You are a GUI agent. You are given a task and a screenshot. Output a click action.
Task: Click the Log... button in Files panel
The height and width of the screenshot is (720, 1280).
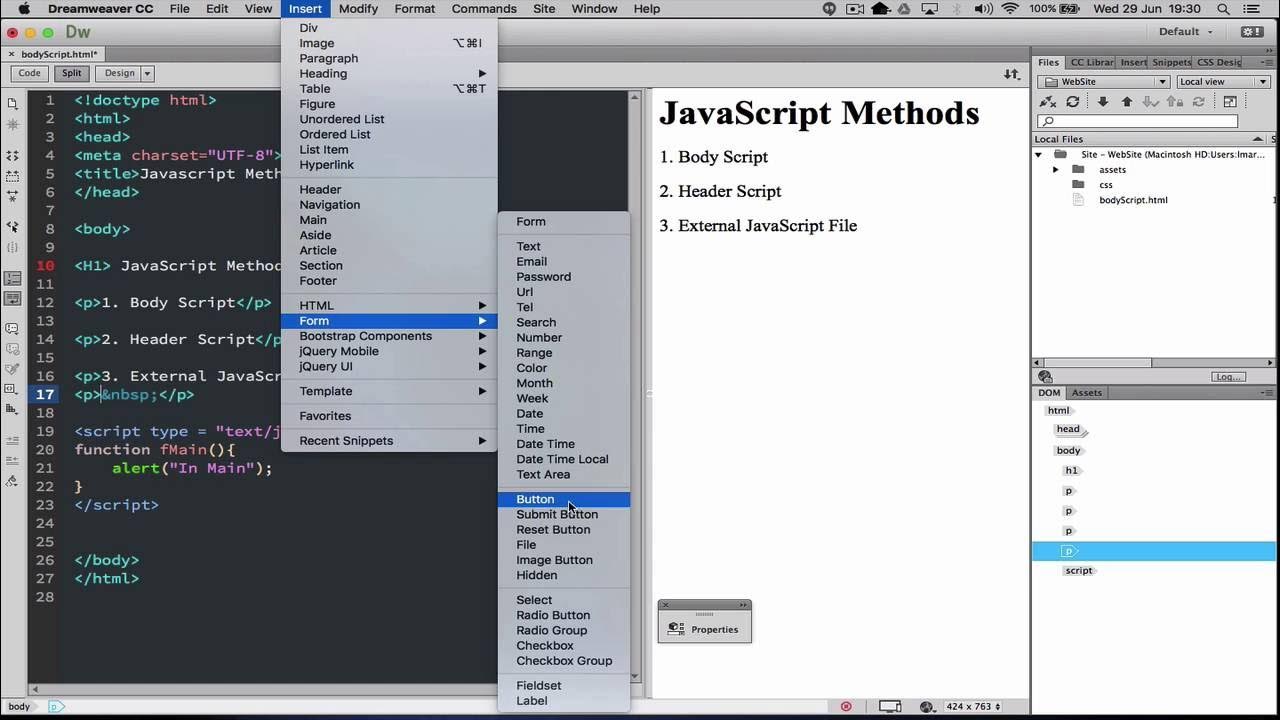point(1229,377)
